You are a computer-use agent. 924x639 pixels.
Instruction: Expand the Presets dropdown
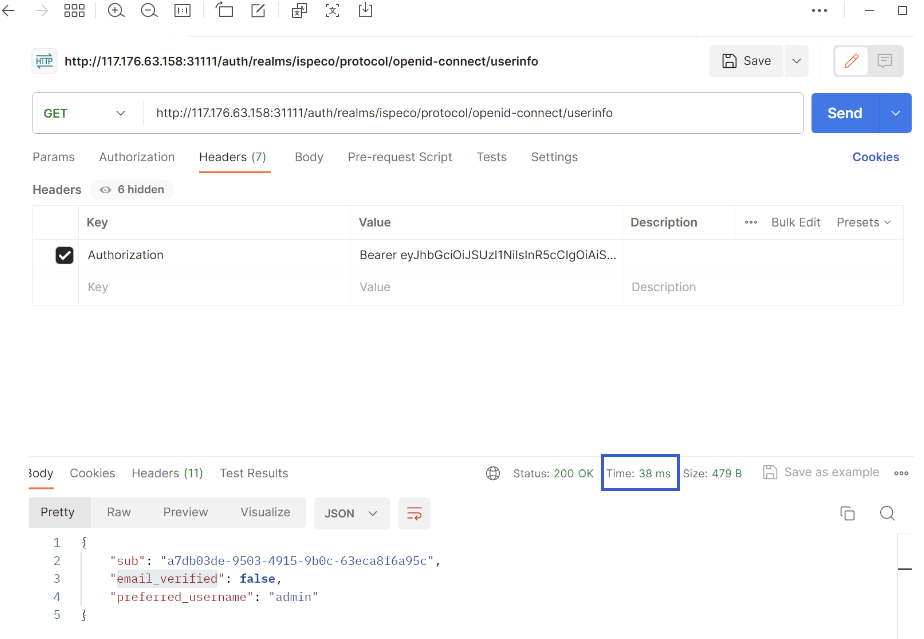point(863,222)
